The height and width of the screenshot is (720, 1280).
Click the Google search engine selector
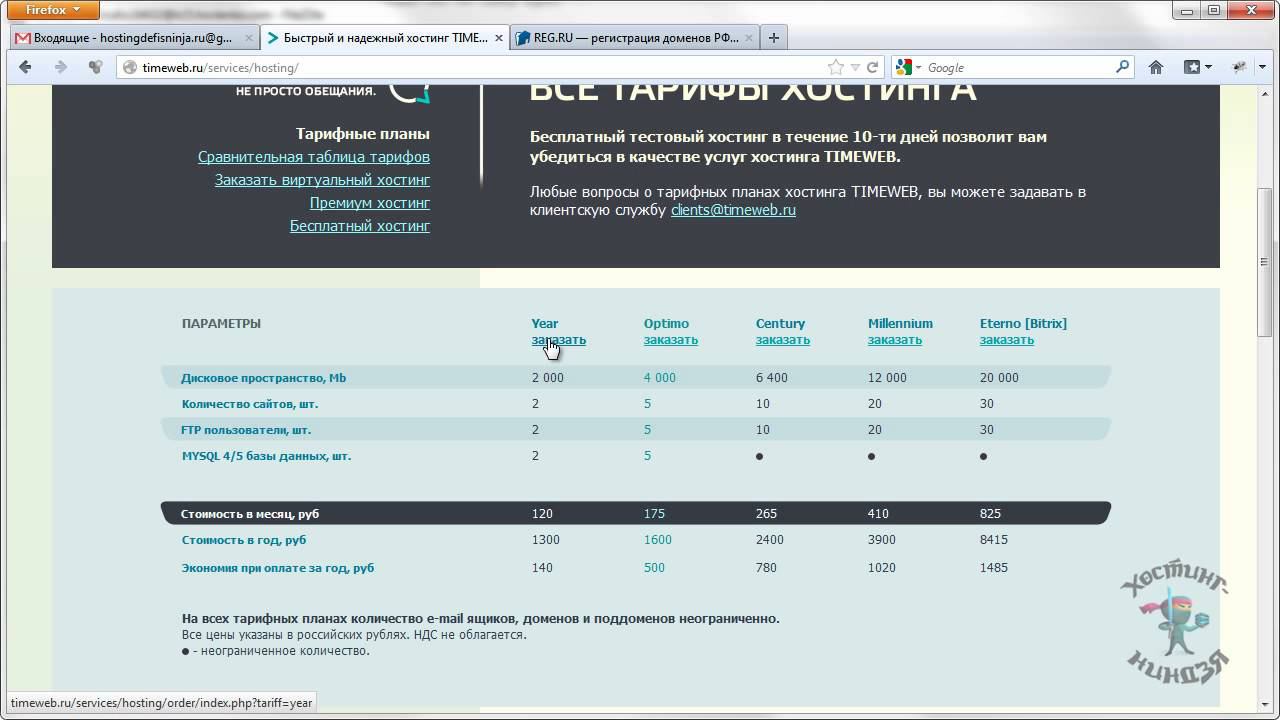click(x=908, y=67)
